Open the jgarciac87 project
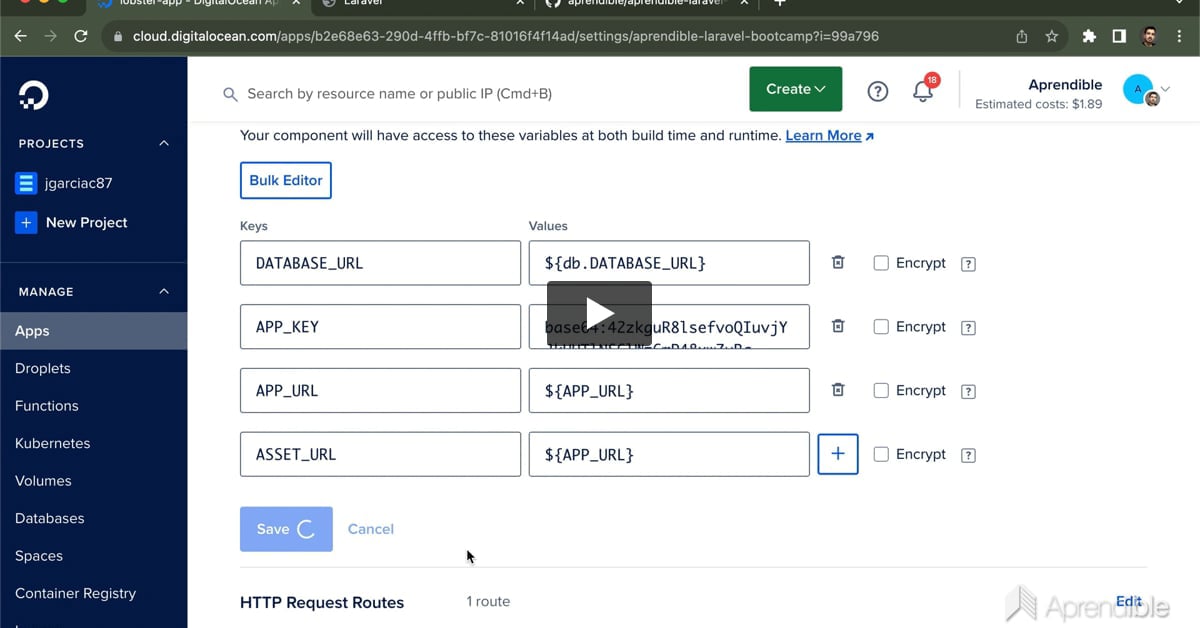The image size is (1200, 628). pyautogui.click(x=79, y=183)
